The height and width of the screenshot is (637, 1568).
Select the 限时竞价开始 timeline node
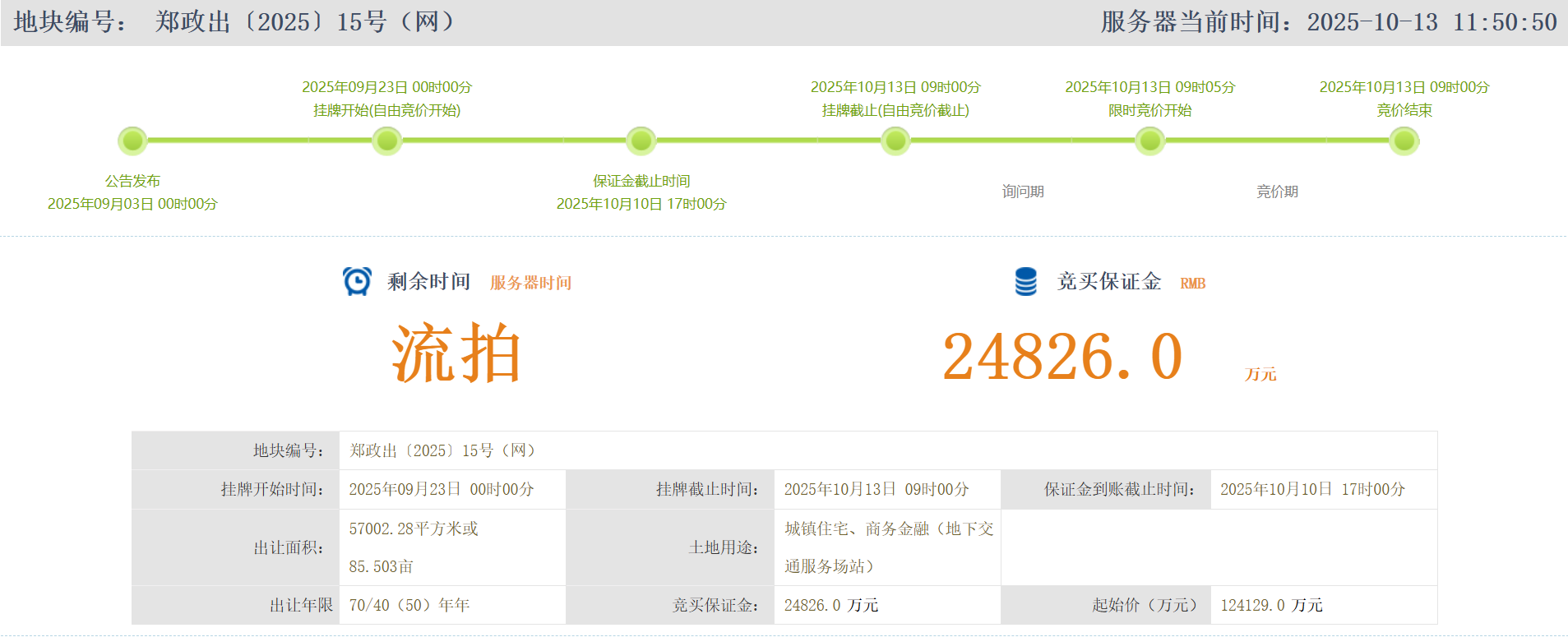(1149, 141)
